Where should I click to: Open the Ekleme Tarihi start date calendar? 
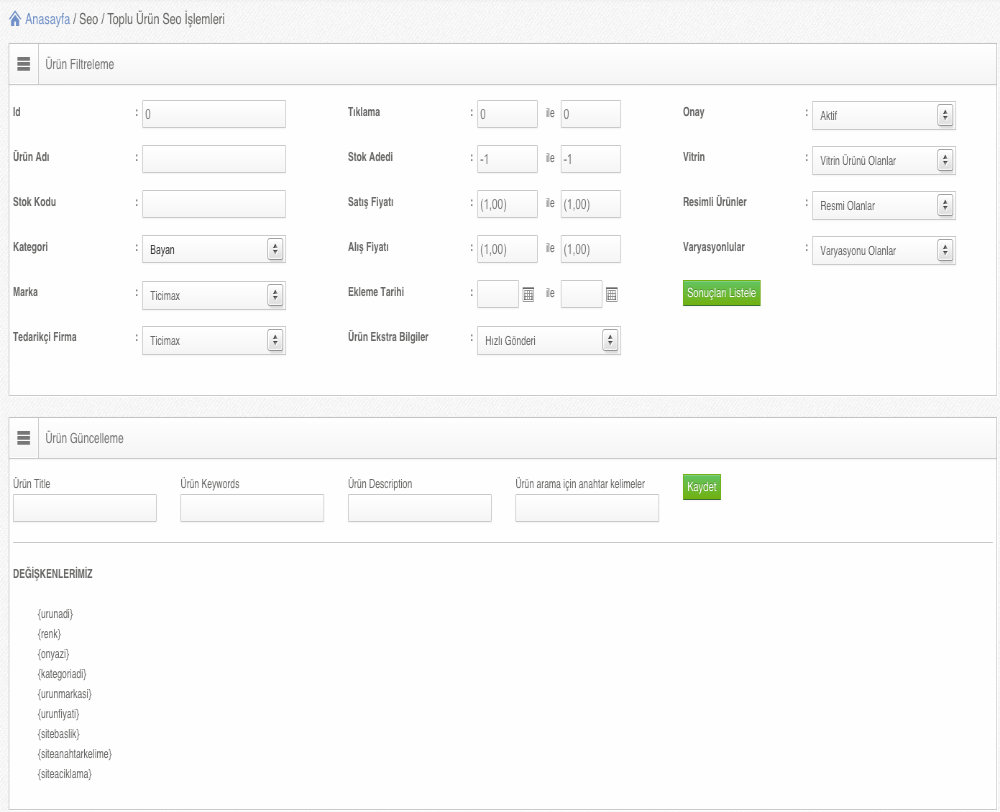pyautogui.click(x=529, y=295)
